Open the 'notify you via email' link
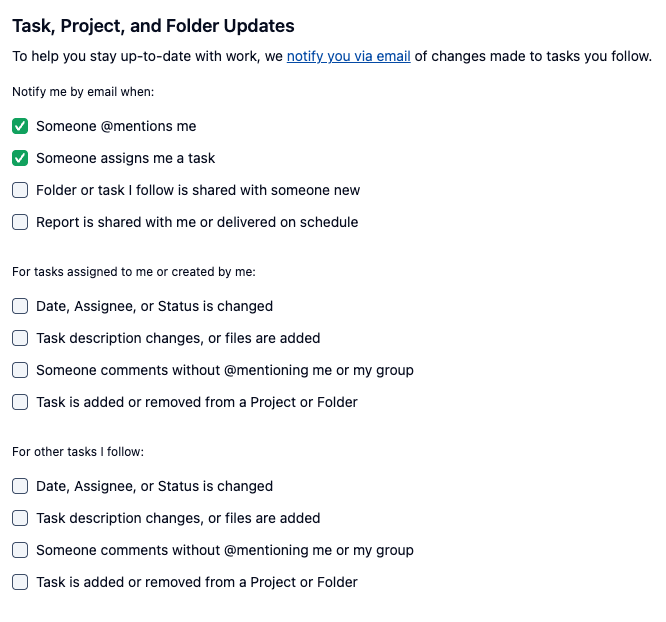This screenshot has width=666, height=622. point(348,56)
